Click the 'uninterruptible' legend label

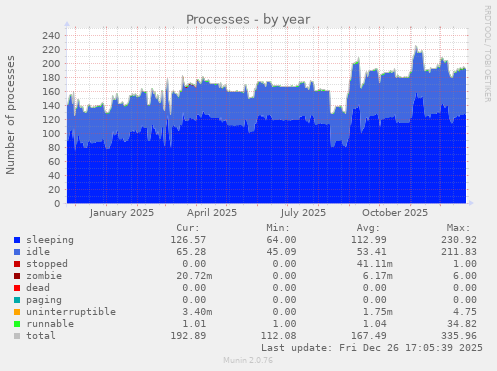[71, 312]
